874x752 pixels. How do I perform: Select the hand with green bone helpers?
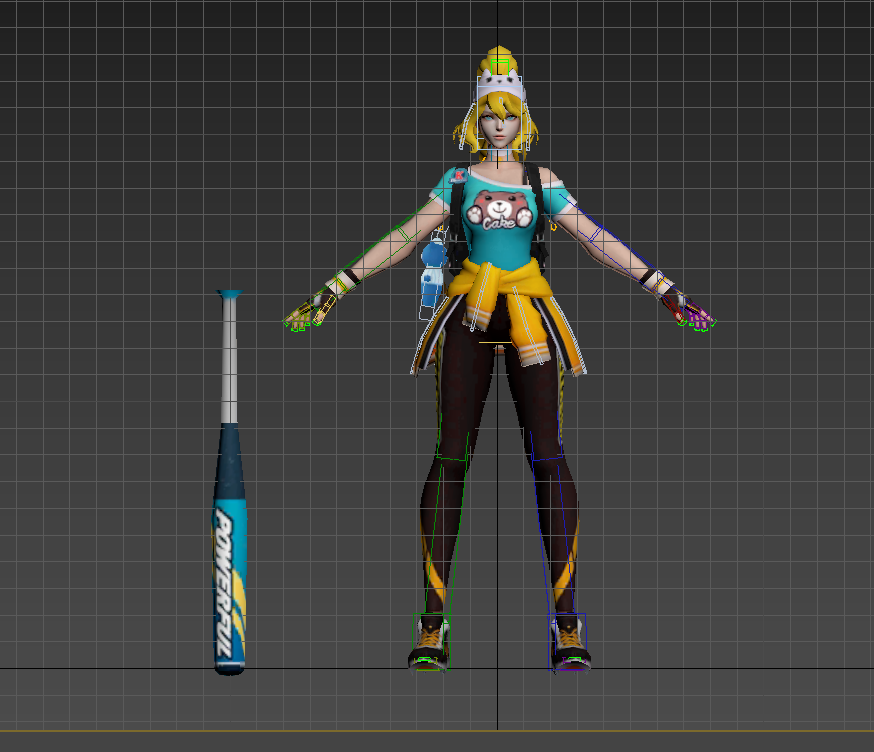[301, 318]
